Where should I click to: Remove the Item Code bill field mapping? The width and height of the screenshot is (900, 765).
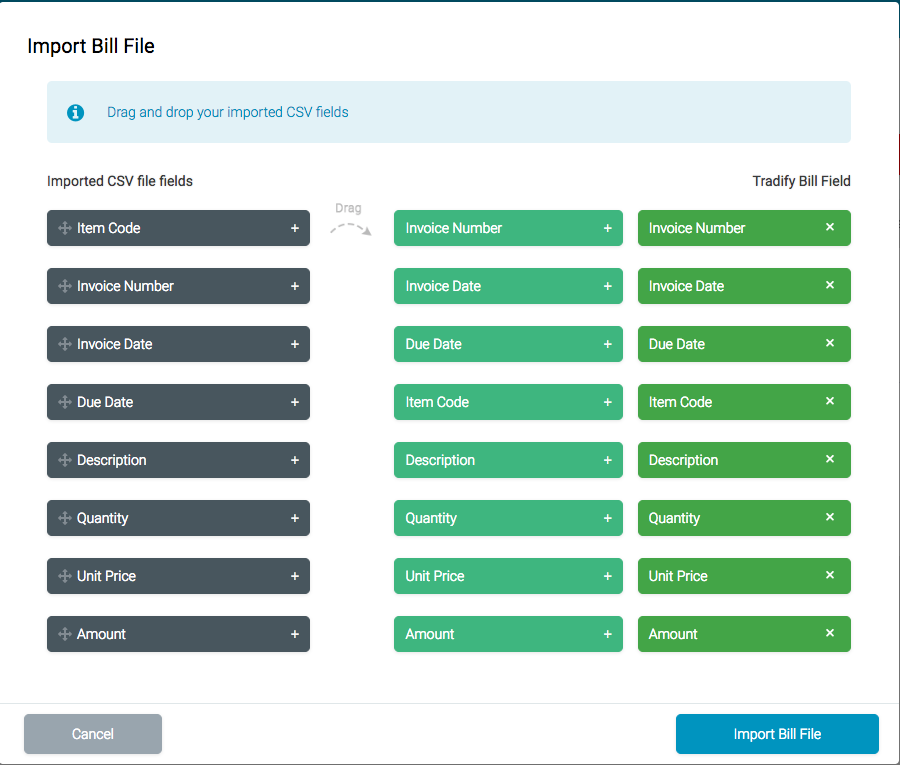(x=829, y=402)
